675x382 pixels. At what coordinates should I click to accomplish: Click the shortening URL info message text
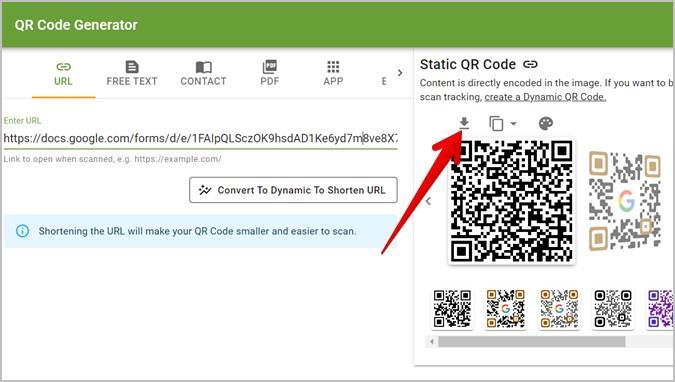198,231
